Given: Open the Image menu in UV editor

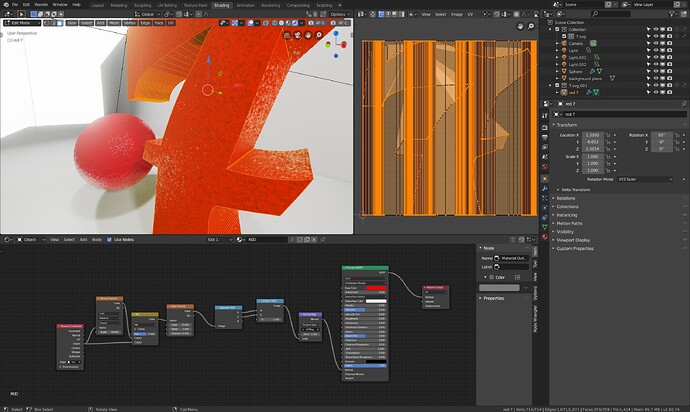Looking at the screenshot, I should (x=456, y=14).
